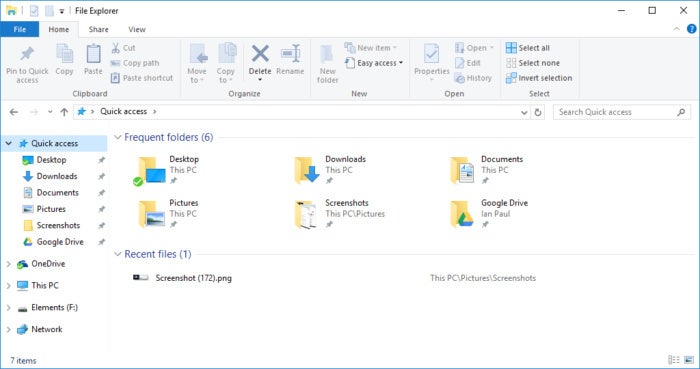Image resolution: width=700 pixels, height=369 pixels.
Task: Select the Desktop folder tile
Action: click(167, 170)
